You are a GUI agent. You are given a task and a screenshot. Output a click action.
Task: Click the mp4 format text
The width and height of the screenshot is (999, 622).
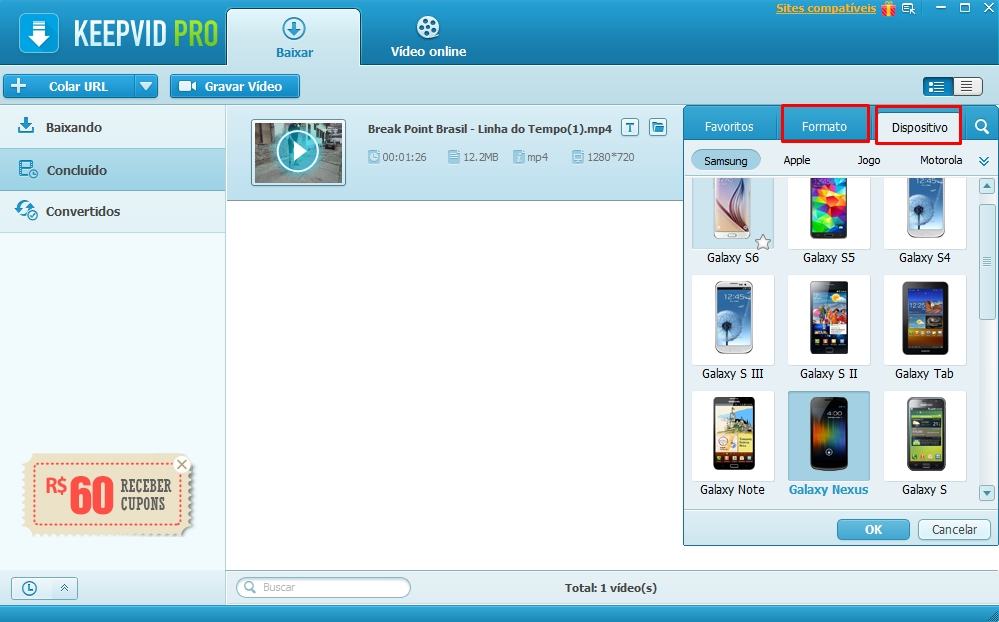(x=537, y=157)
